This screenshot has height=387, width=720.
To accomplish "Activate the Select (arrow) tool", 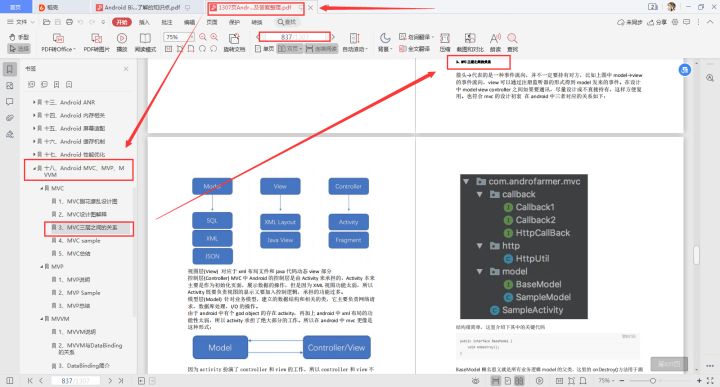I will (x=19, y=48).
